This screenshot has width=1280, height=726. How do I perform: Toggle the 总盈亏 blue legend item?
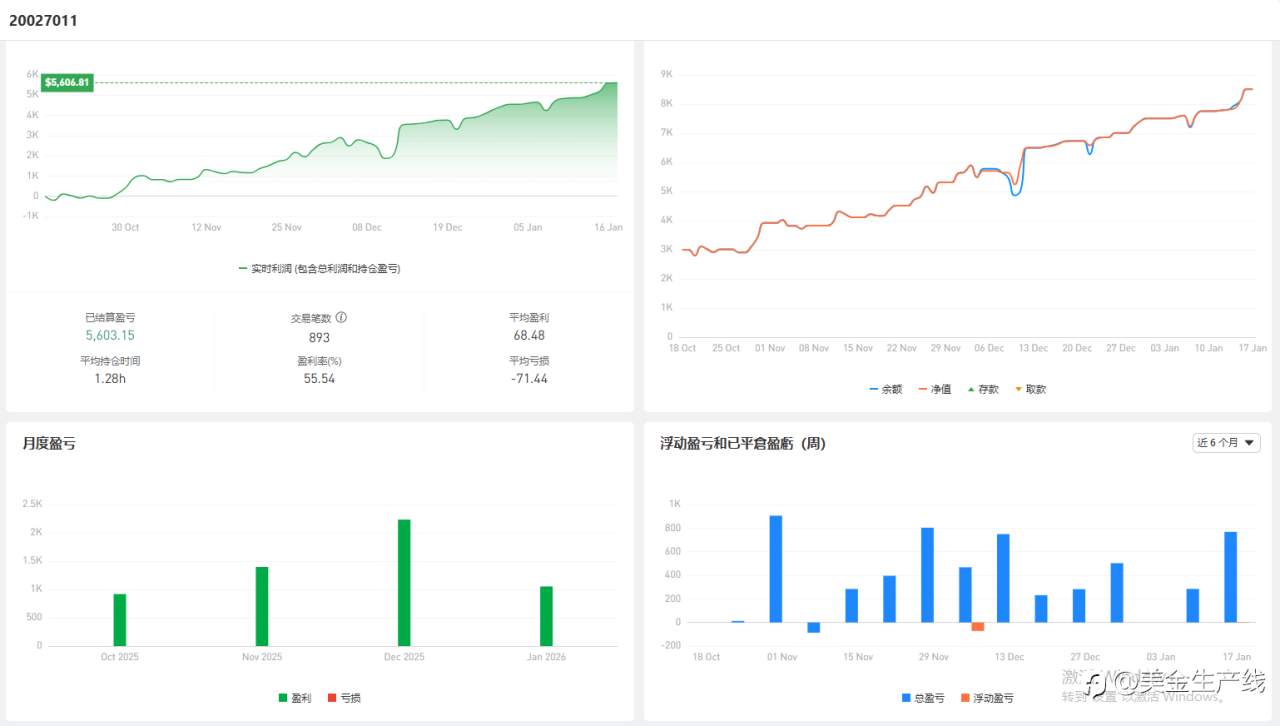(923, 698)
